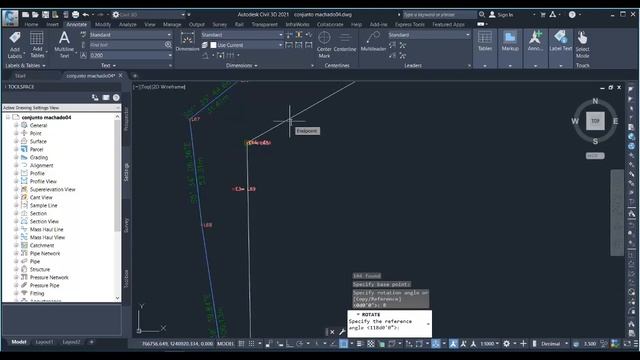Click the Plot printer icon
Screen dimensions: 640x360
[76, 14]
